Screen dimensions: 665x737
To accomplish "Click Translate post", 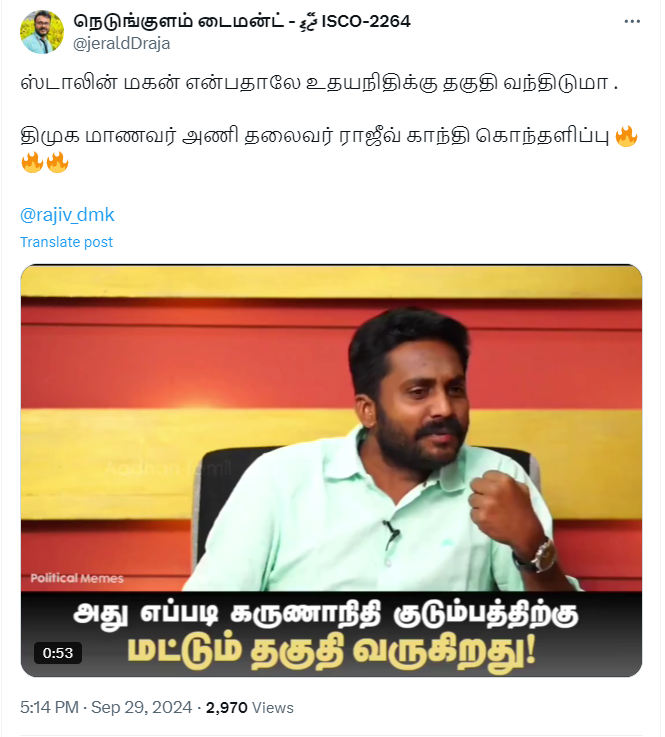I will tap(66, 242).
